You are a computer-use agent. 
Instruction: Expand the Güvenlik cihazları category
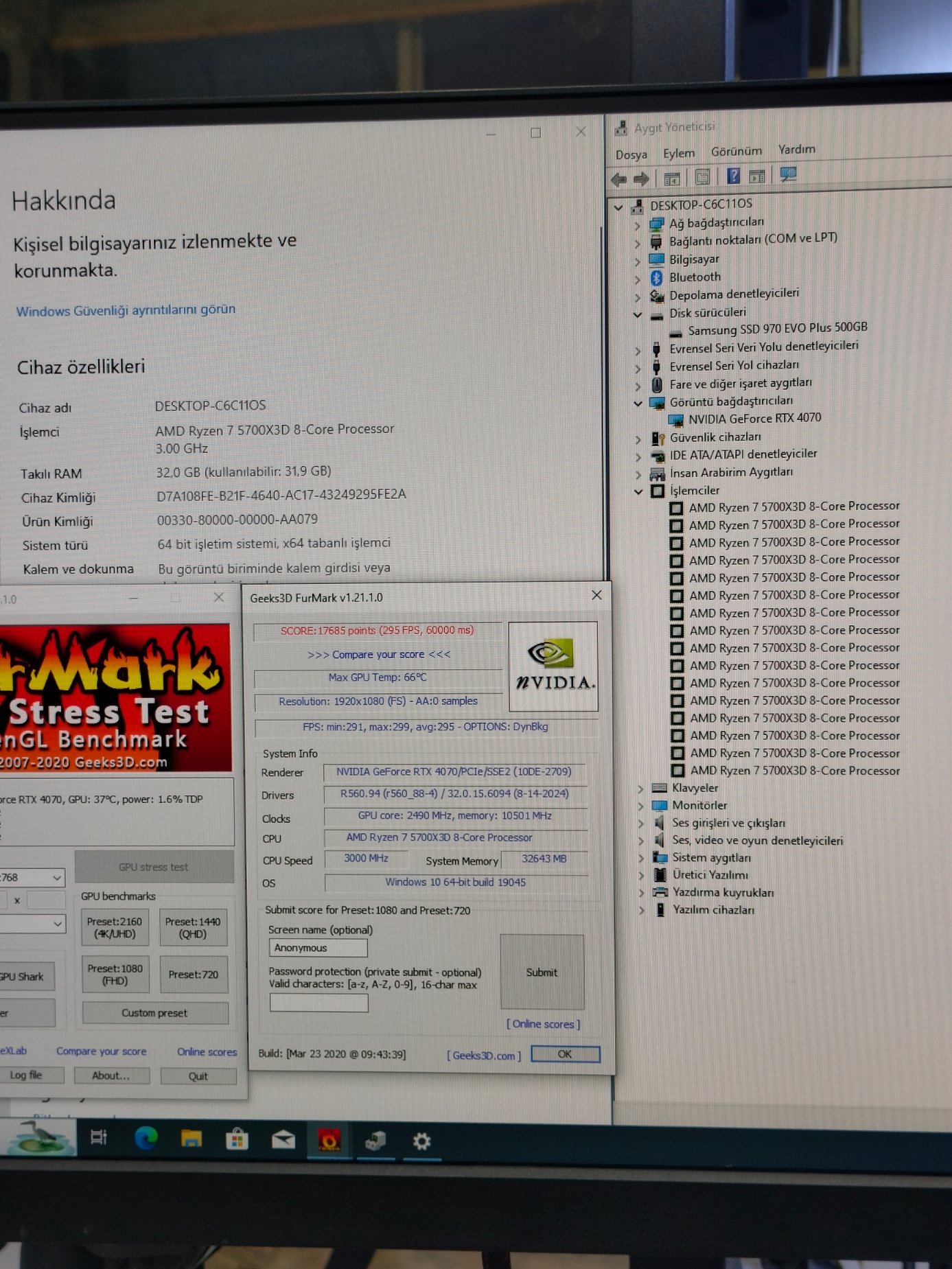638,439
